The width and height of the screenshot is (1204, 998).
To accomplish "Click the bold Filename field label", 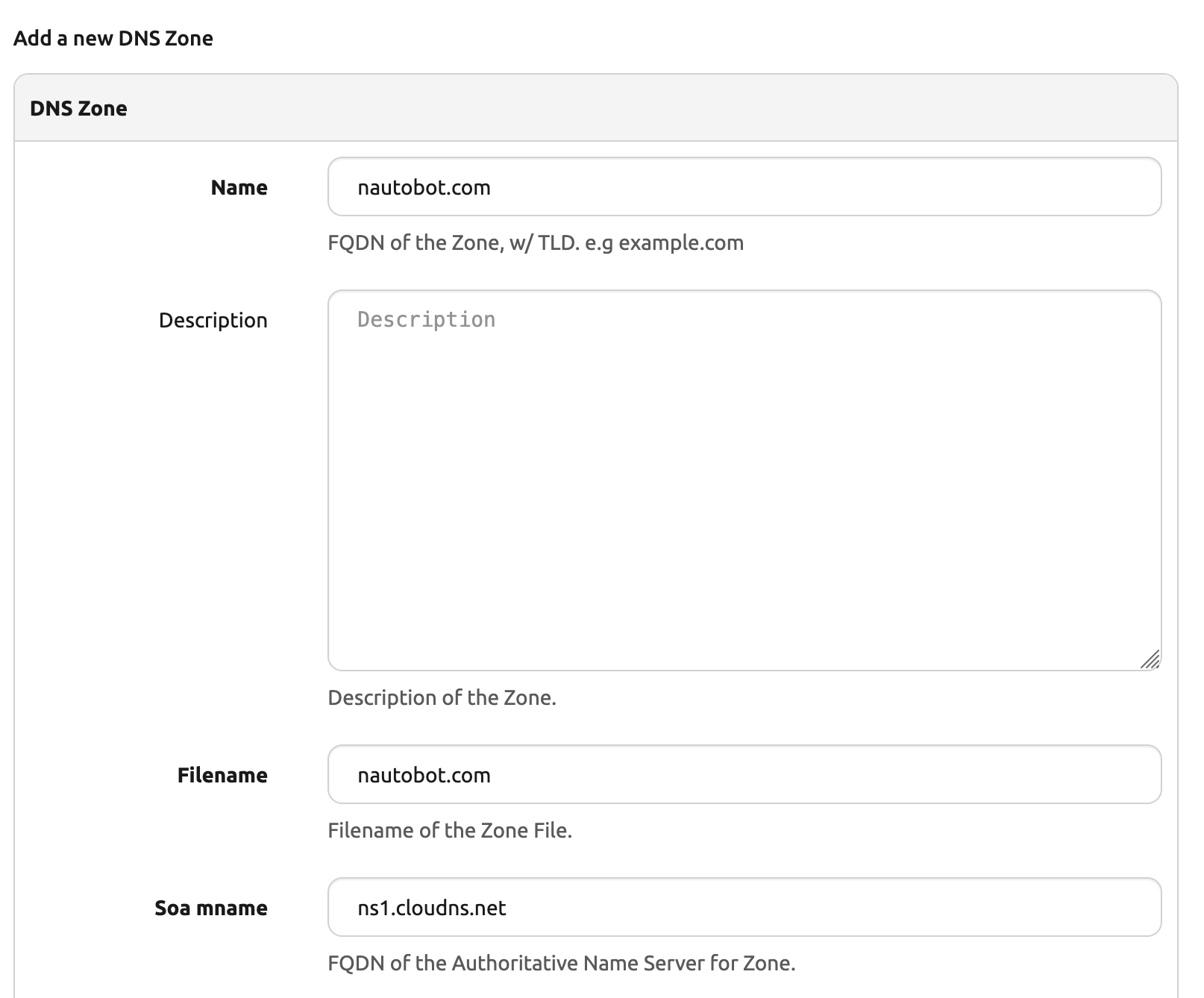I will pyautogui.click(x=222, y=775).
